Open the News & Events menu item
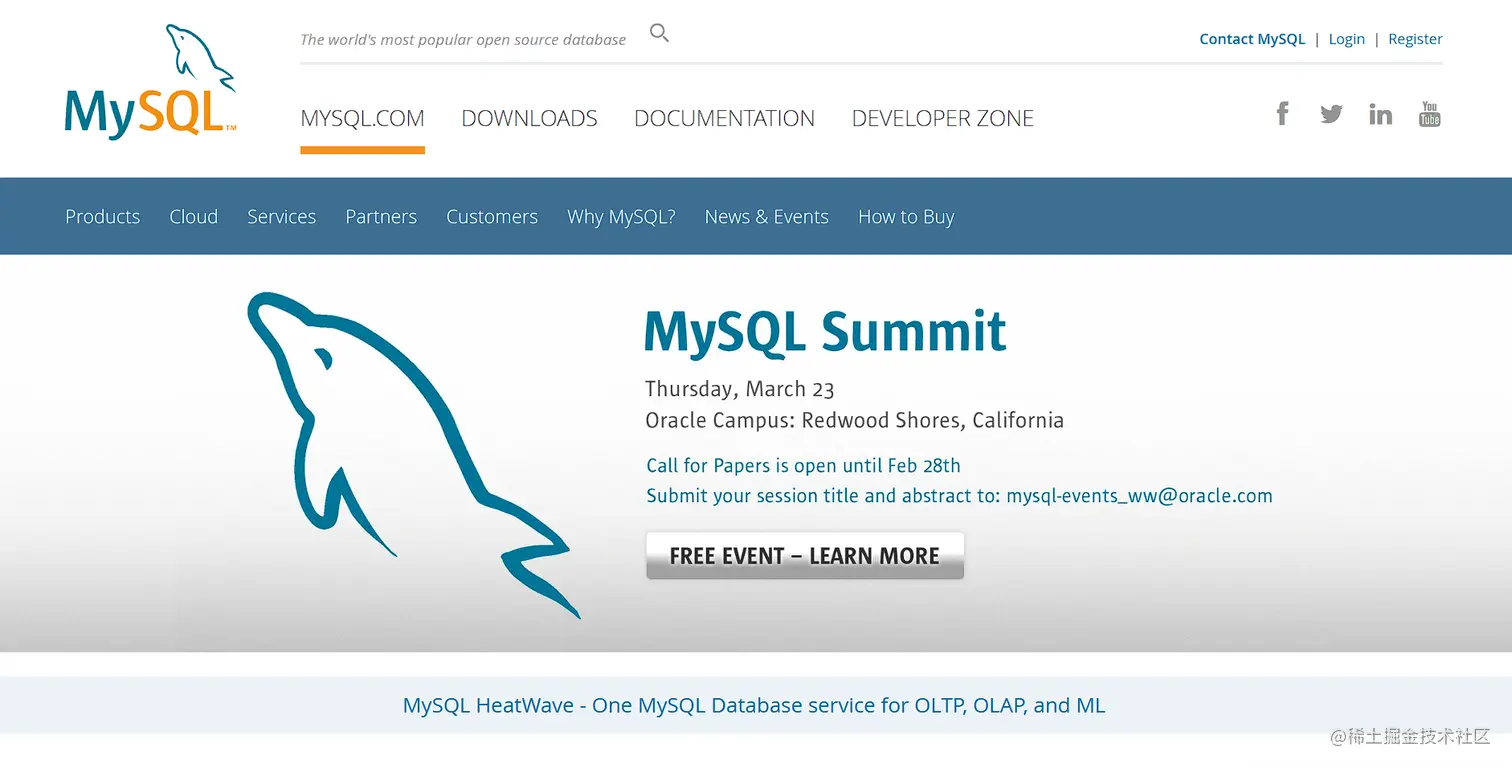Image resolution: width=1512 pixels, height=768 pixels. [766, 216]
